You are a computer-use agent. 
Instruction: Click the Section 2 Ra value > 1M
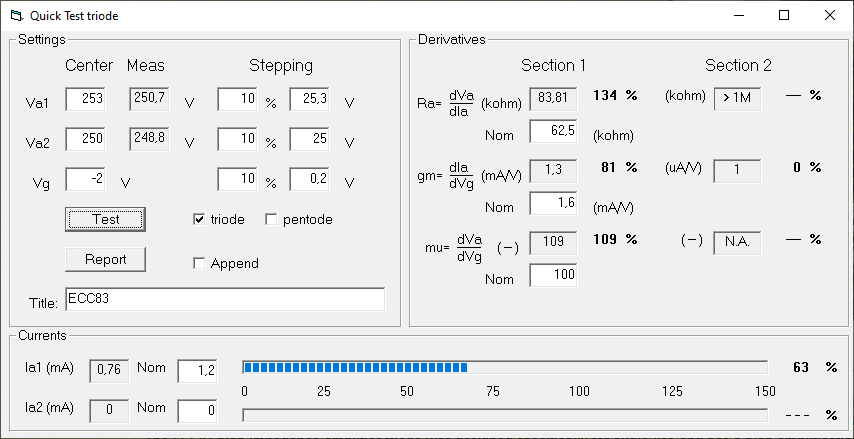click(x=737, y=99)
